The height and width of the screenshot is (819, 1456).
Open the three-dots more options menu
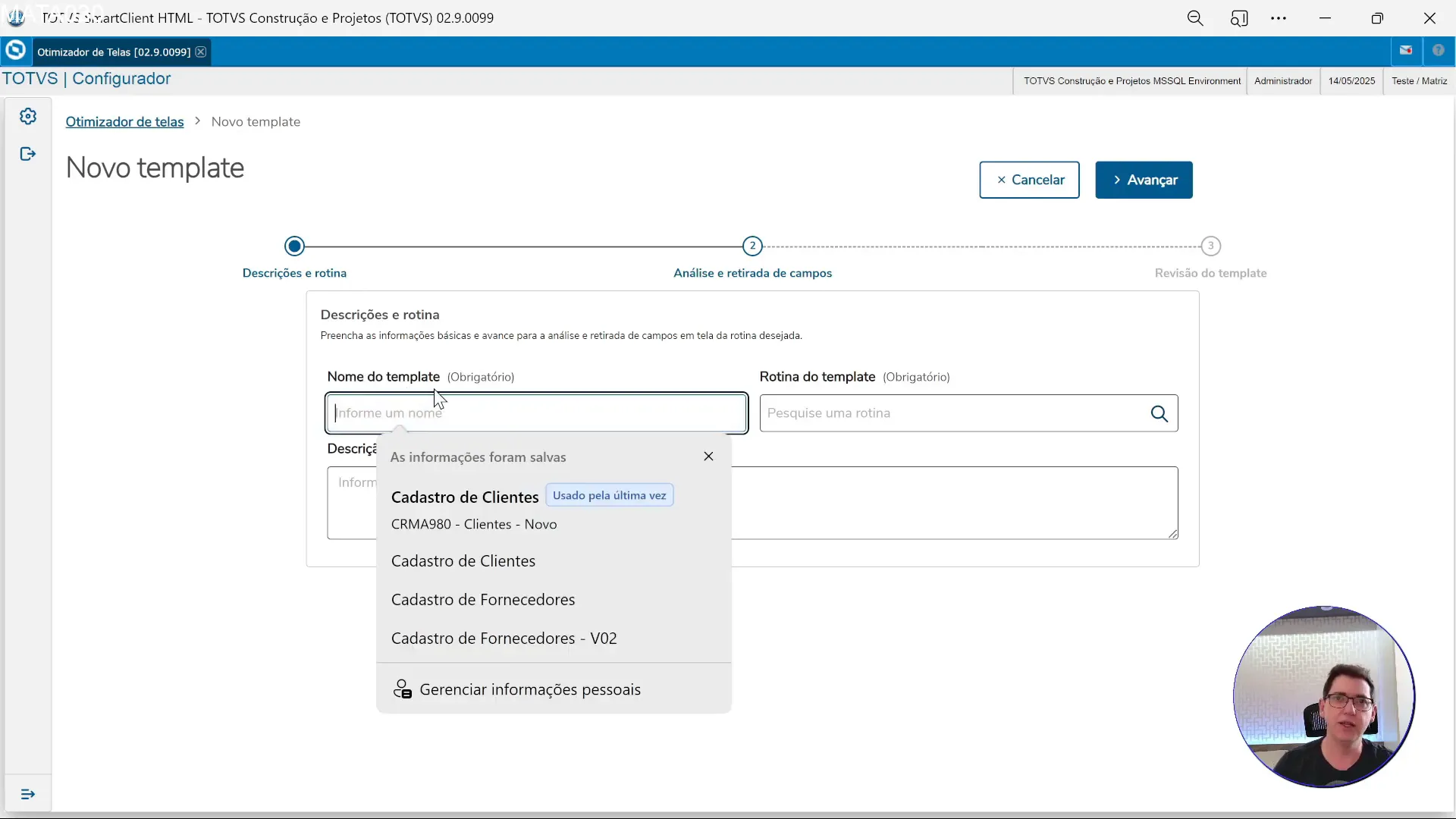click(1279, 18)
